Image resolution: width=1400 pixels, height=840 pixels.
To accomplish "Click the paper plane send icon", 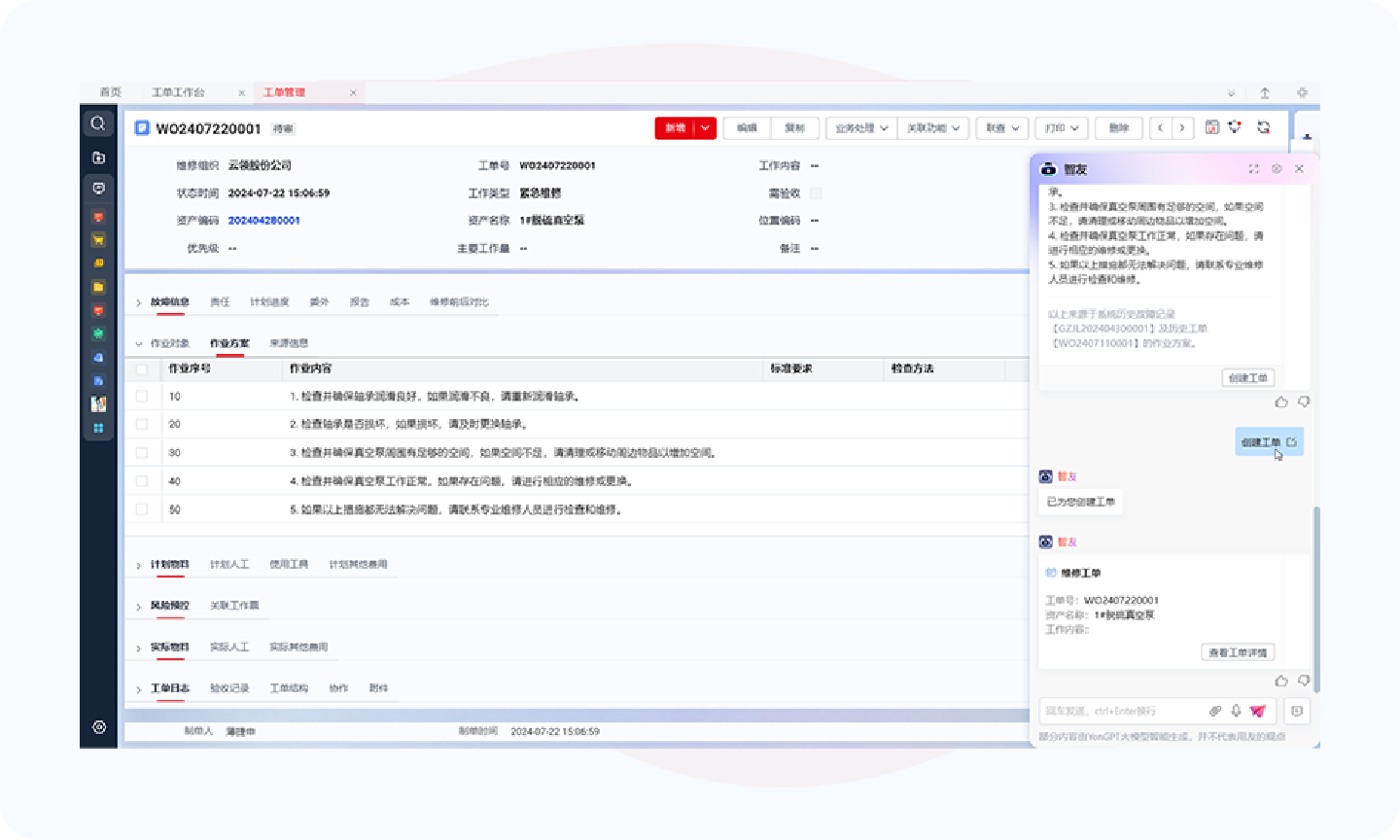I will click(x=1258, y=711).
